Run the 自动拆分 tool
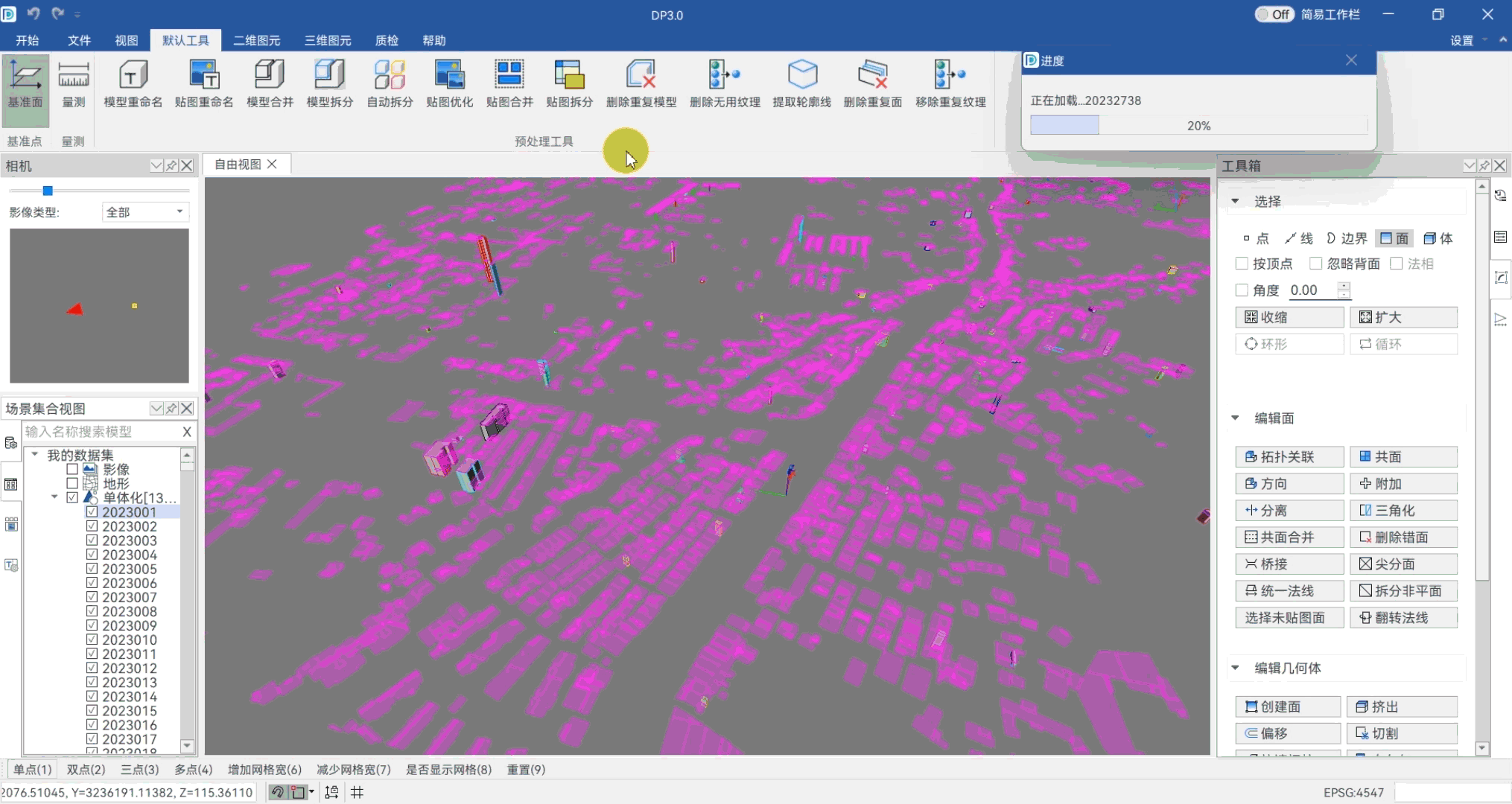The image size is (1512, 804). (x=390, y=86)
